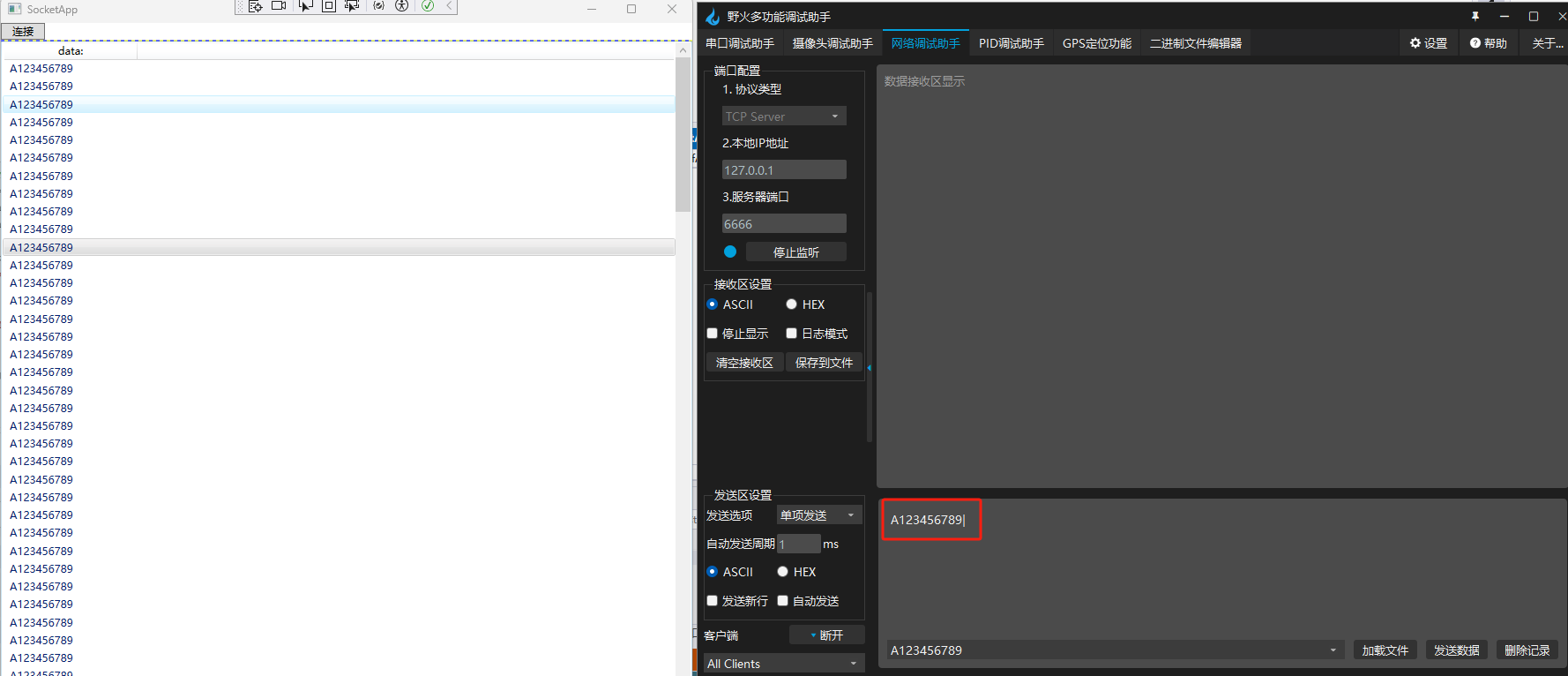Select the blue-highlighted A123456789 row
1568x676 pixels.
click(x=340, y=104)
